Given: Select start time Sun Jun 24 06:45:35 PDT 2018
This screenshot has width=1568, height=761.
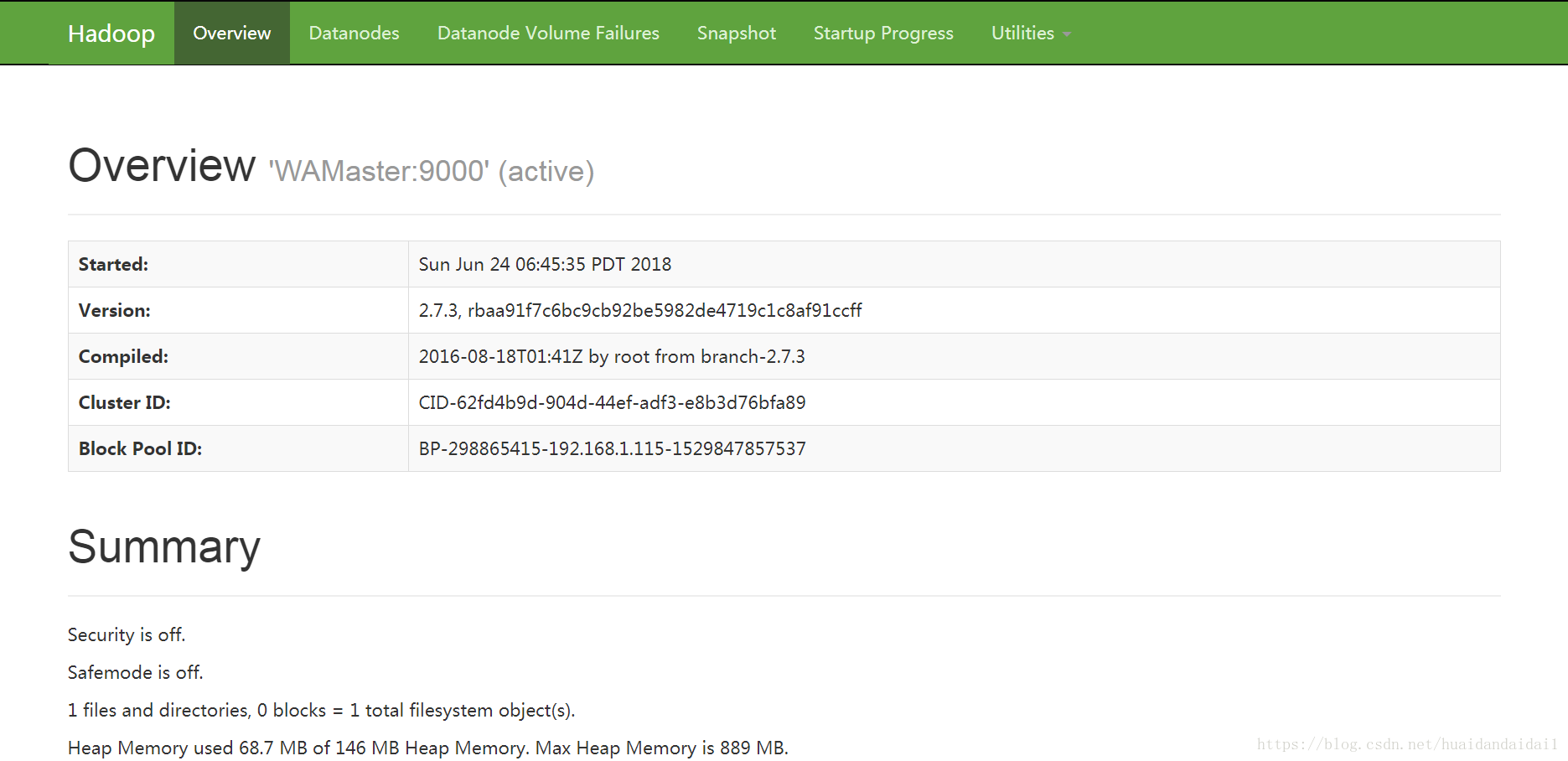Looking at the screenshot, I should click(x=545, y=264).
